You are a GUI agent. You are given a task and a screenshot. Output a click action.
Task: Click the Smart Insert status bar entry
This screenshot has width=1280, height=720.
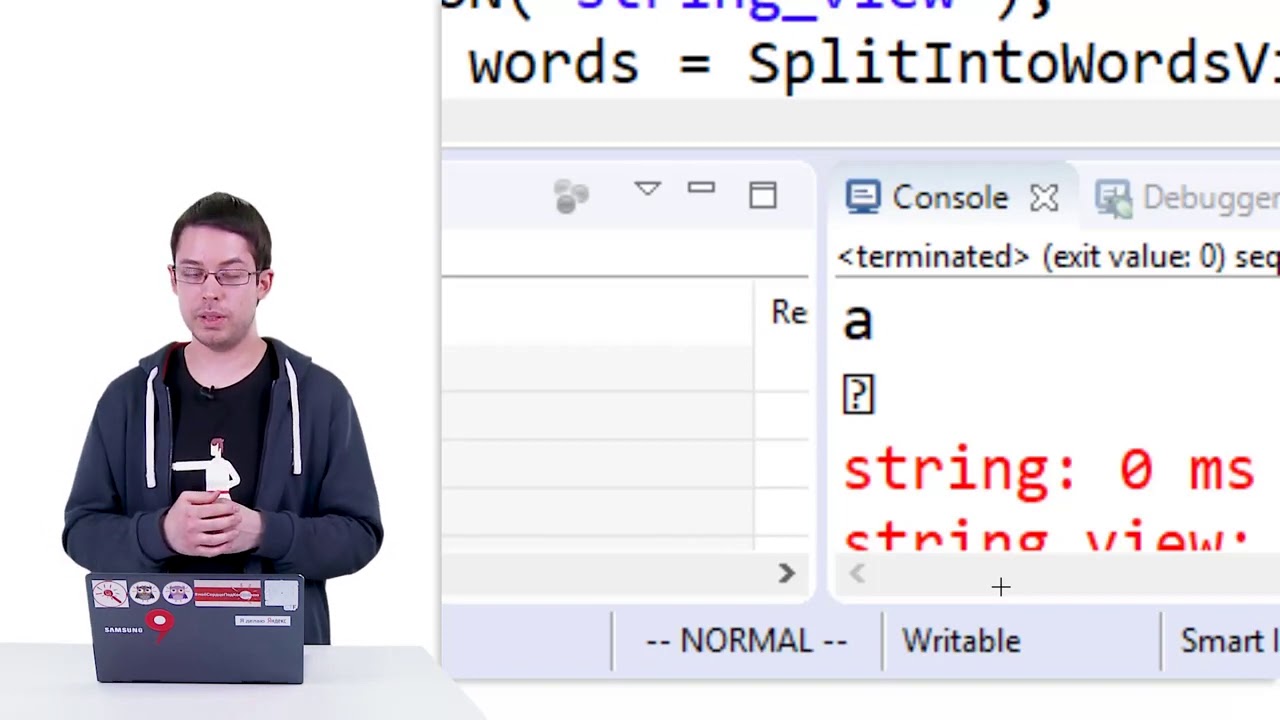pos(1230,641)
